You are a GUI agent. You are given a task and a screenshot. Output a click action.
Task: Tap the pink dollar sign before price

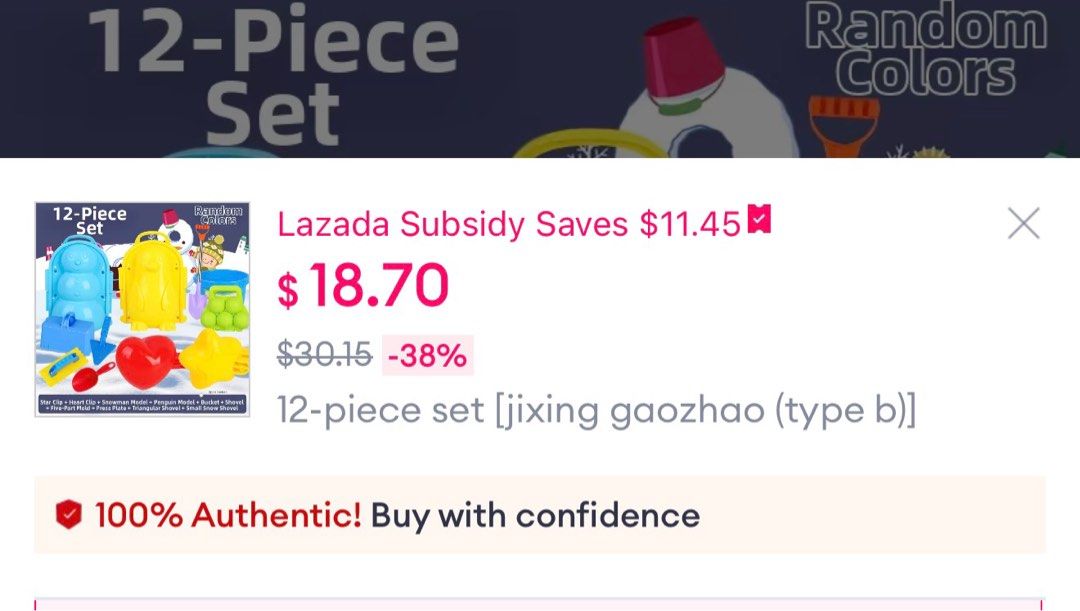288,290
